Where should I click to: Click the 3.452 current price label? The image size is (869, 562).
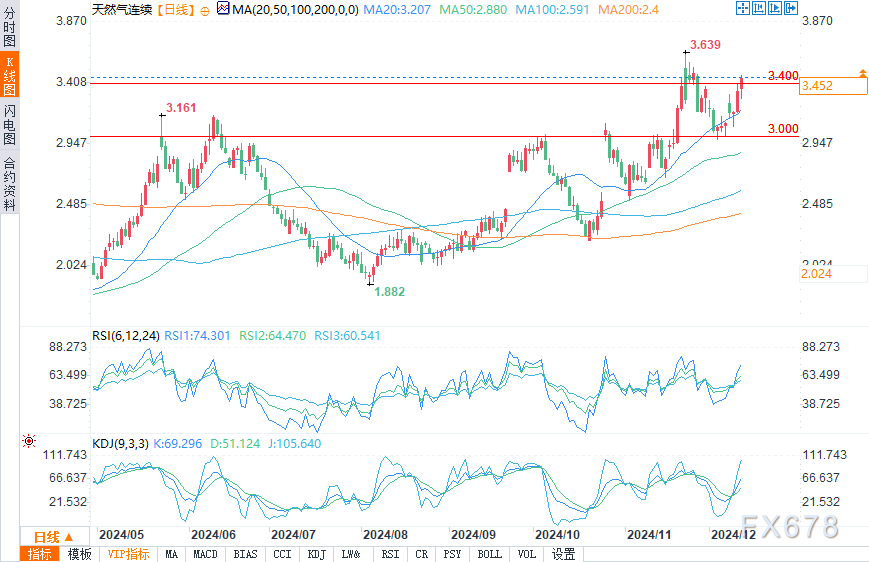832,86
